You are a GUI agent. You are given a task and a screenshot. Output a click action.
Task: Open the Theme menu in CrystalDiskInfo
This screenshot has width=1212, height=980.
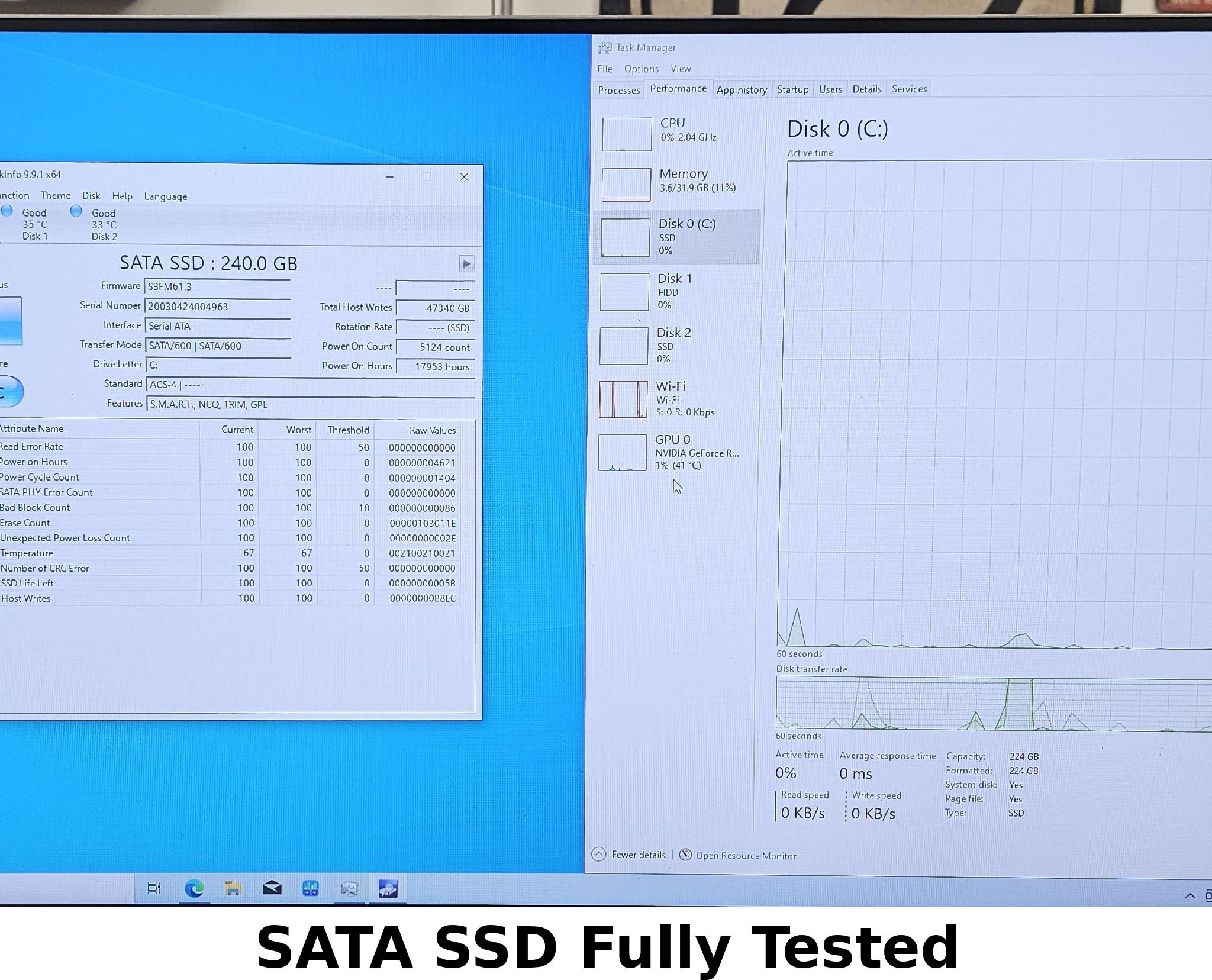pyautogui.click(x=56, y=195)
